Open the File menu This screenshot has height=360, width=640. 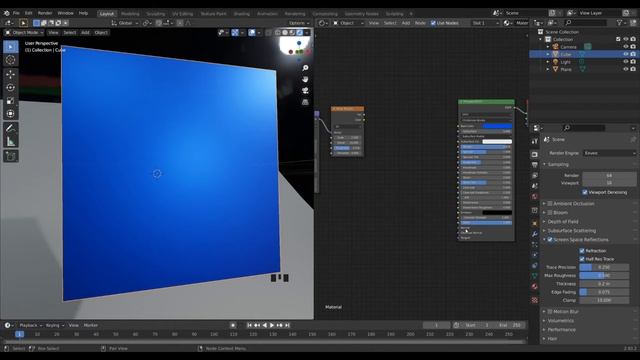point(16,13)
